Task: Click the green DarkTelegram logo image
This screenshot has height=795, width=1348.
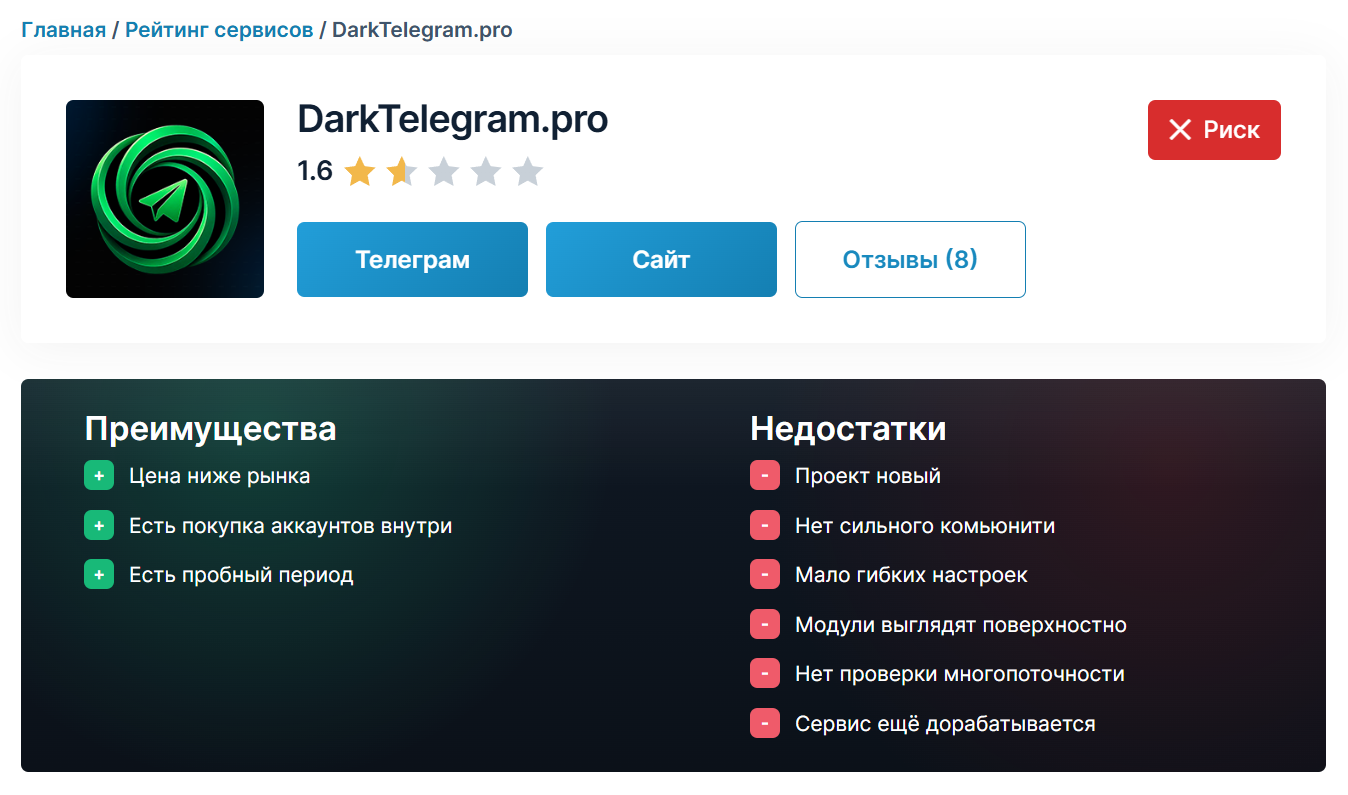Action: click(165, 199)
